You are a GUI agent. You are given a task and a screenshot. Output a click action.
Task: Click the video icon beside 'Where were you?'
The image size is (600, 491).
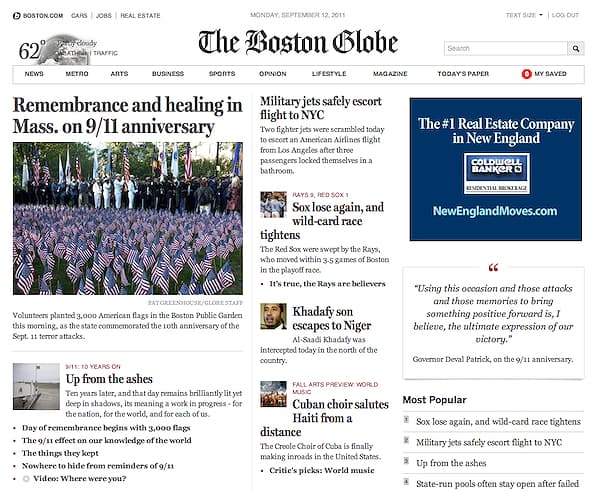[26, 479]
